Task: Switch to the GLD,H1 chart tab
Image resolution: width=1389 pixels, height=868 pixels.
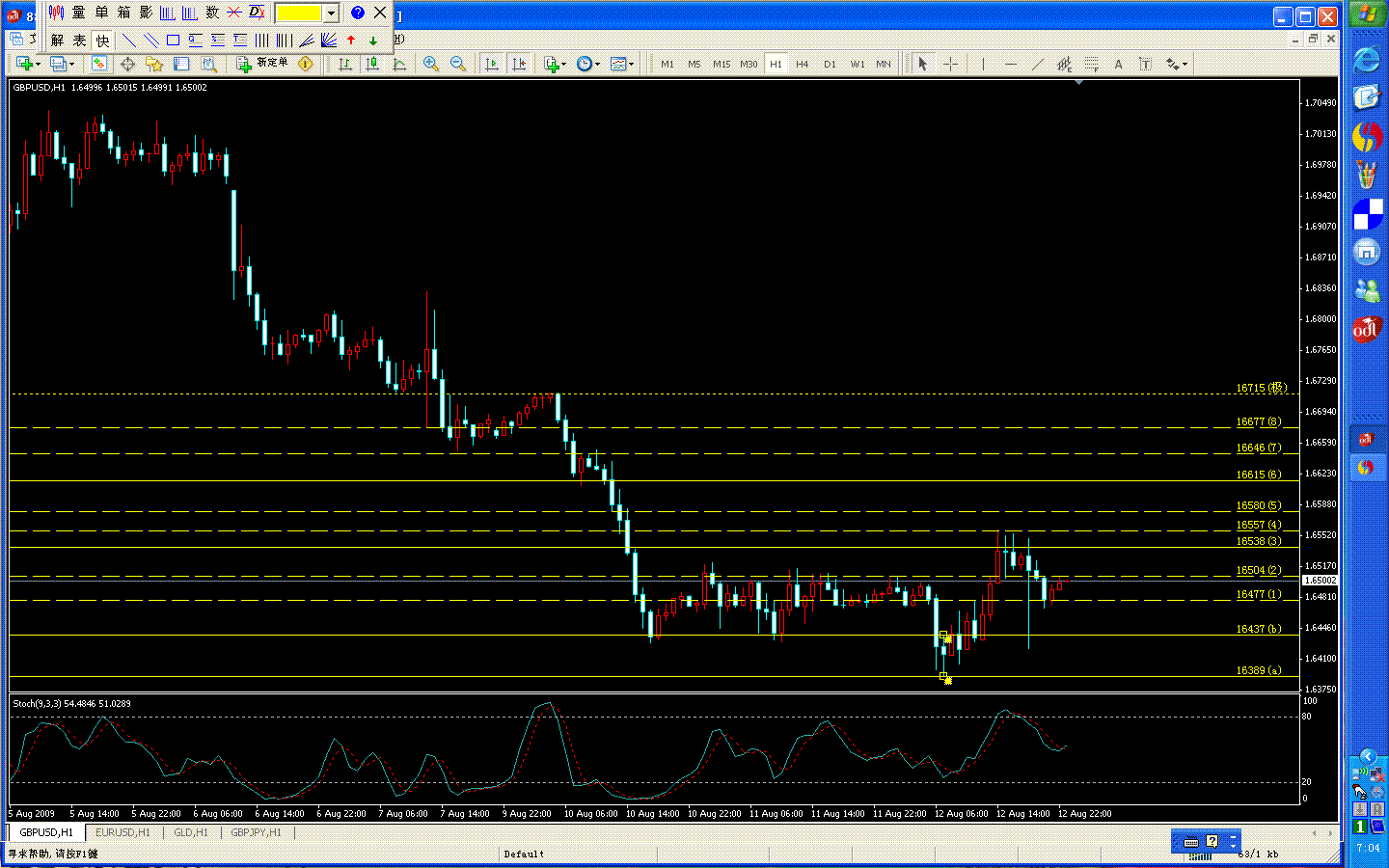Action: click(191, 832)
